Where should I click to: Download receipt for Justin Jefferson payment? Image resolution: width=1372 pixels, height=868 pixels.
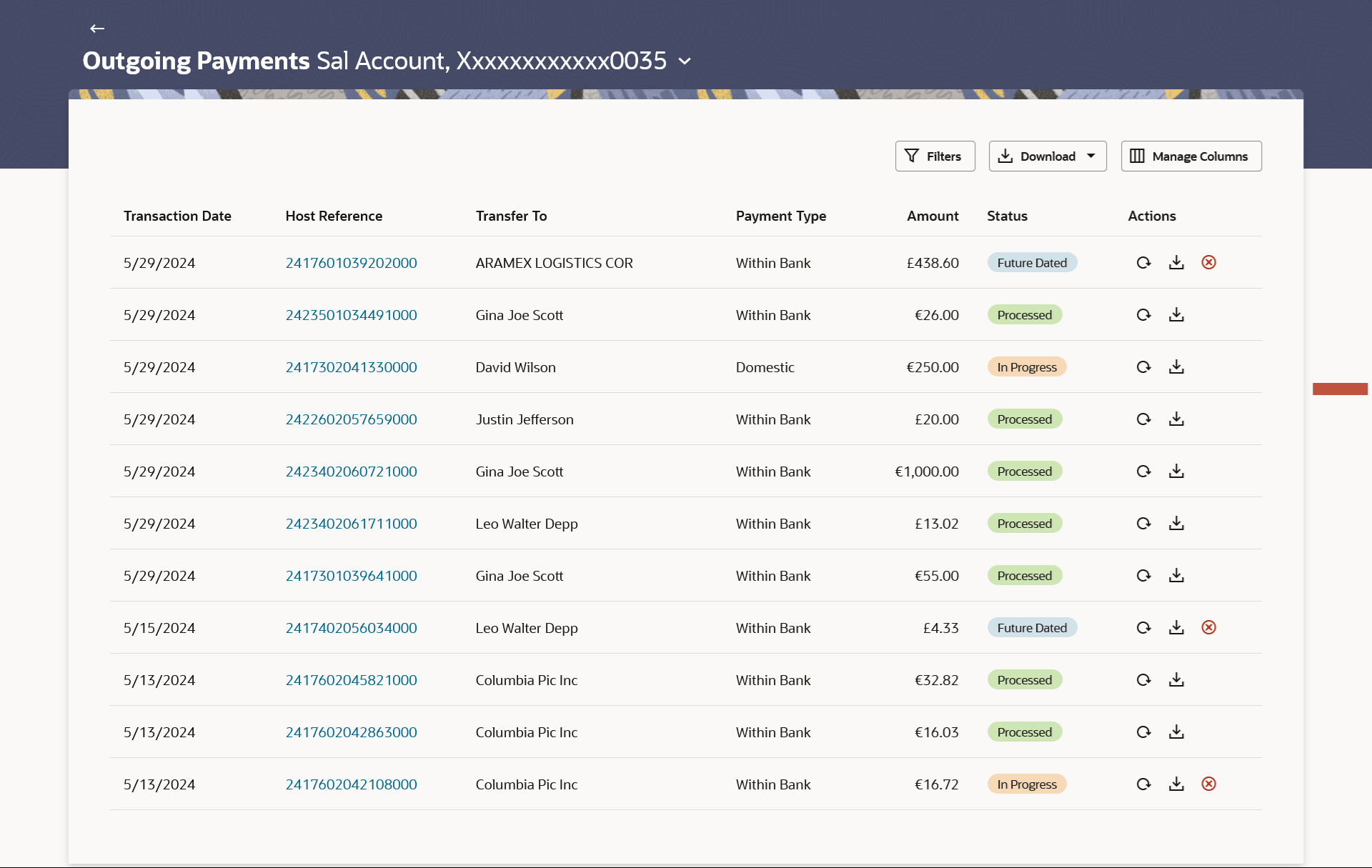tap(1176, 419)
